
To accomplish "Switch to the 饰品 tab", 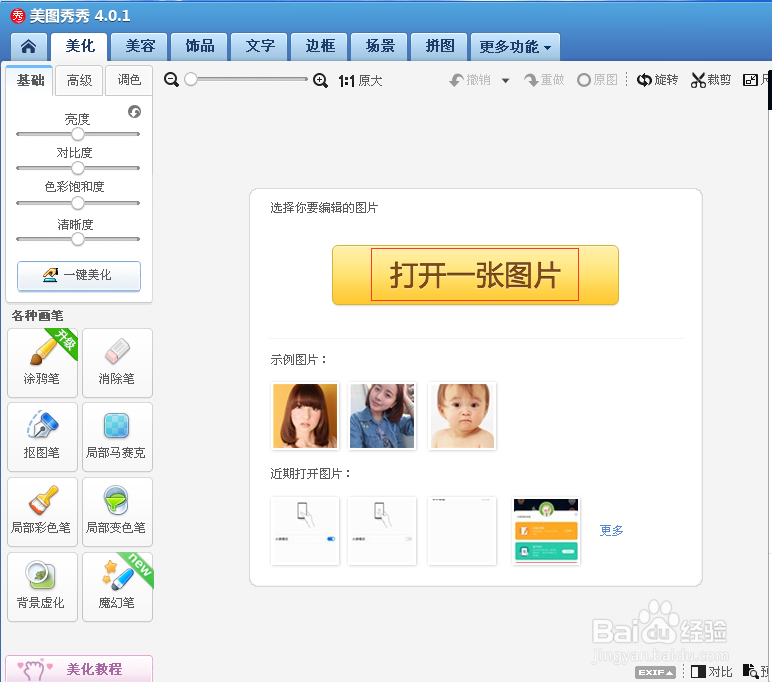I will [x=199, y=47].
